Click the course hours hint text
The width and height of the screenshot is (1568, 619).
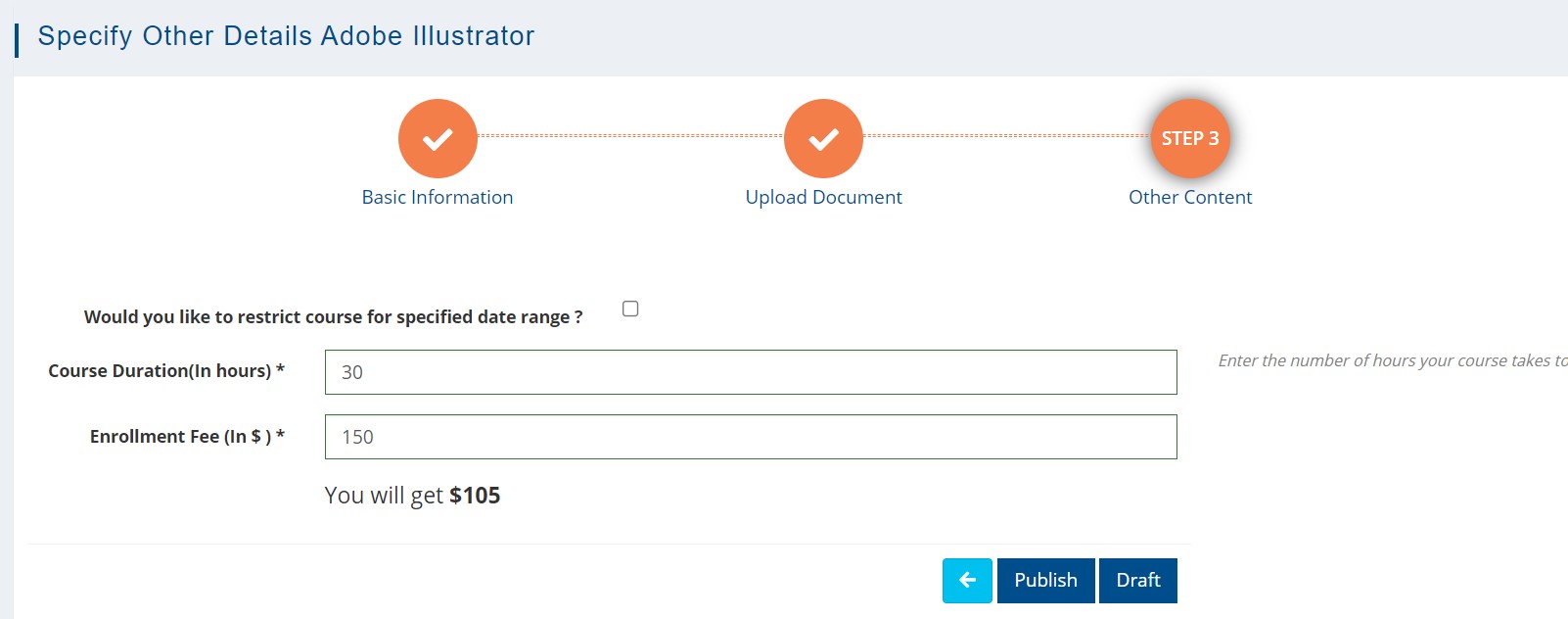click(1390, 360)
